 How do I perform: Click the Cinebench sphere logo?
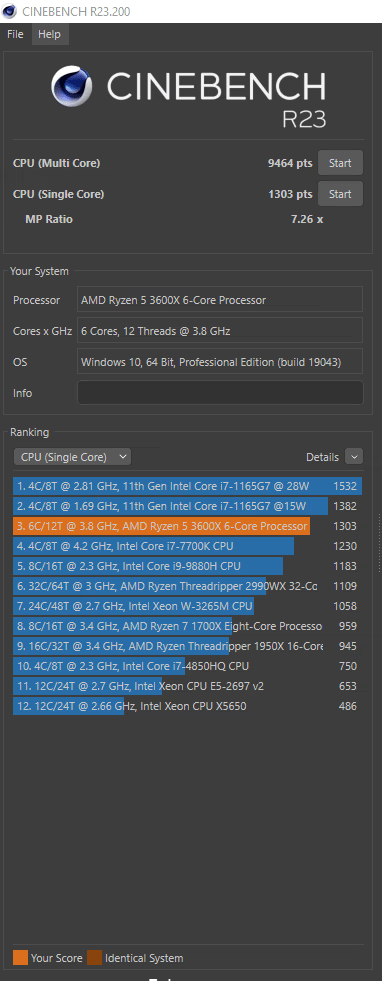pos(73,87)
